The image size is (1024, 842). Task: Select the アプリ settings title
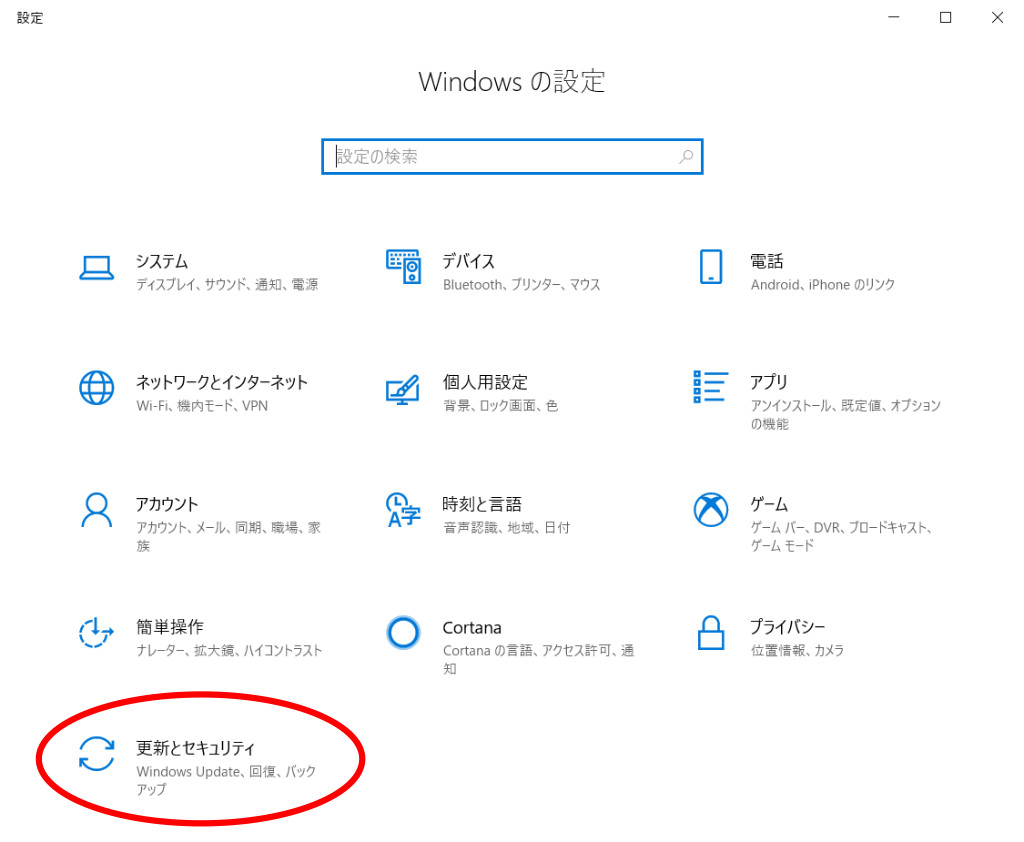click(x=769, y=381)
